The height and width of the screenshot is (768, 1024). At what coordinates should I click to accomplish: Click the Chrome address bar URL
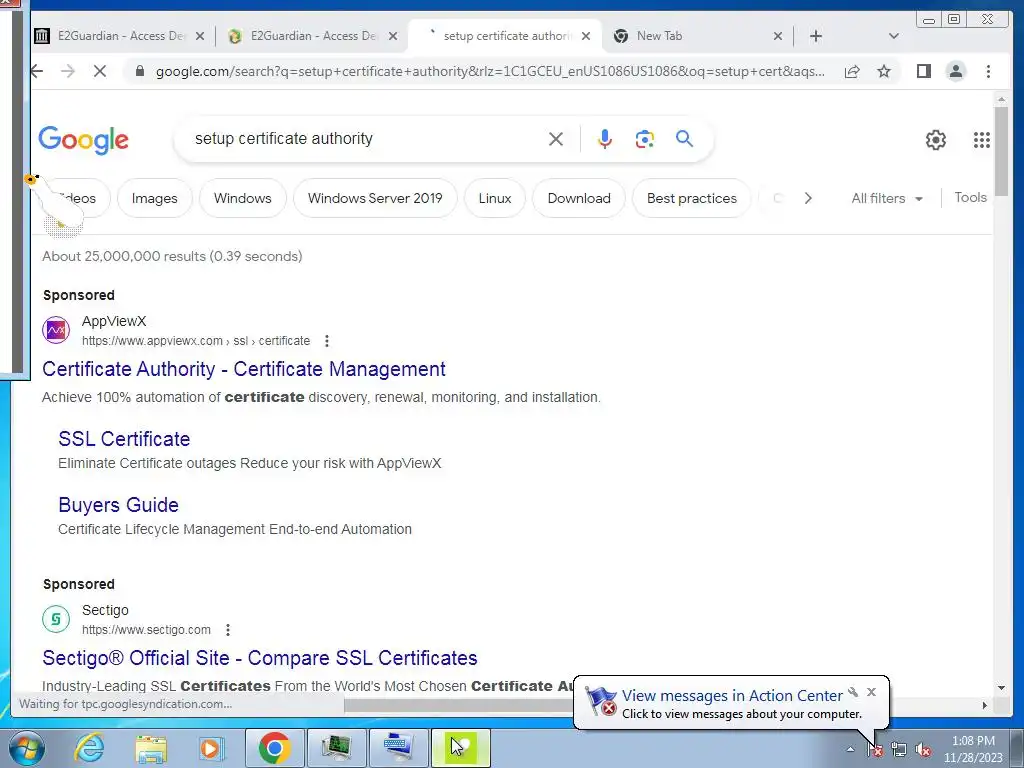(490, 71)
